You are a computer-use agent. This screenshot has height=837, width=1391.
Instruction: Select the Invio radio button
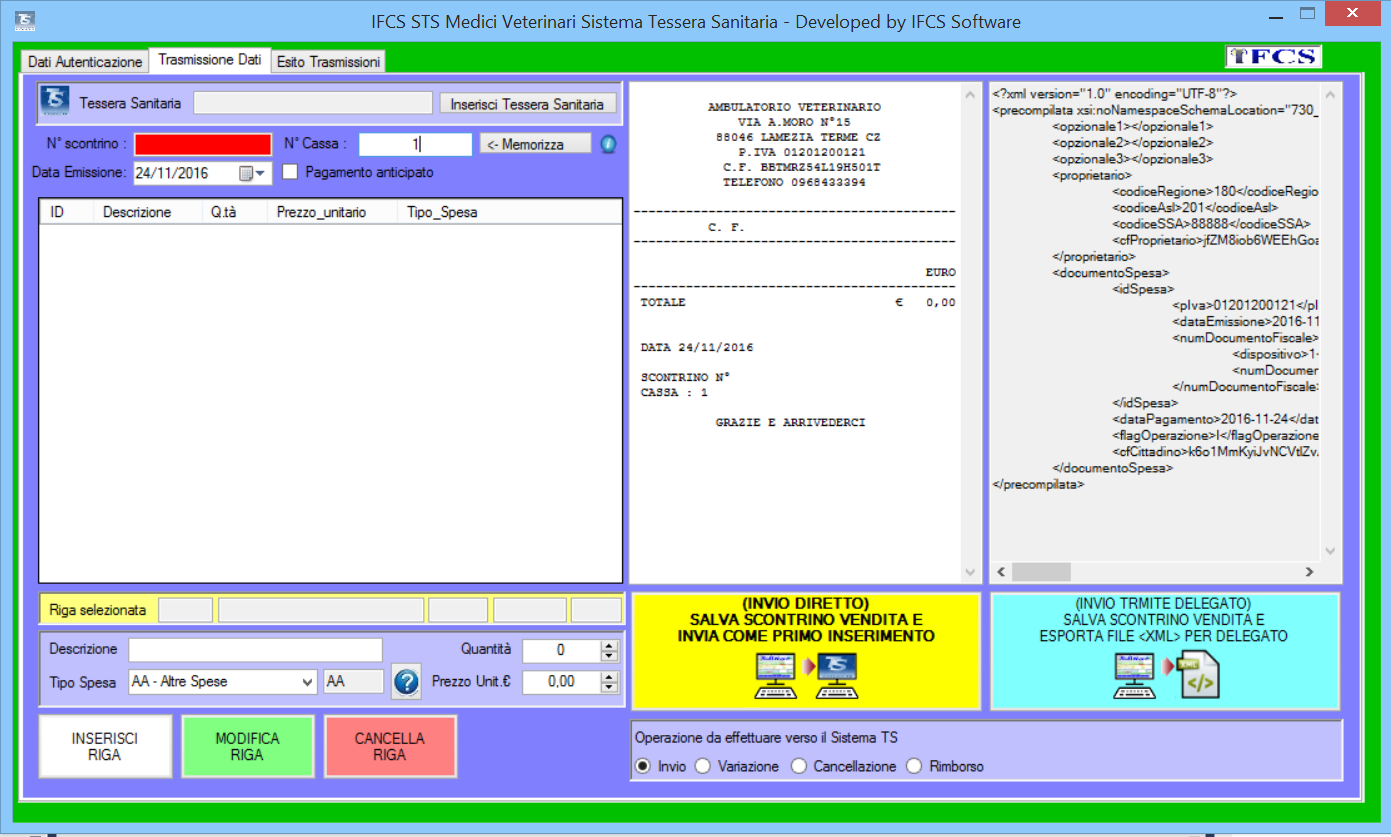(643, 766)
